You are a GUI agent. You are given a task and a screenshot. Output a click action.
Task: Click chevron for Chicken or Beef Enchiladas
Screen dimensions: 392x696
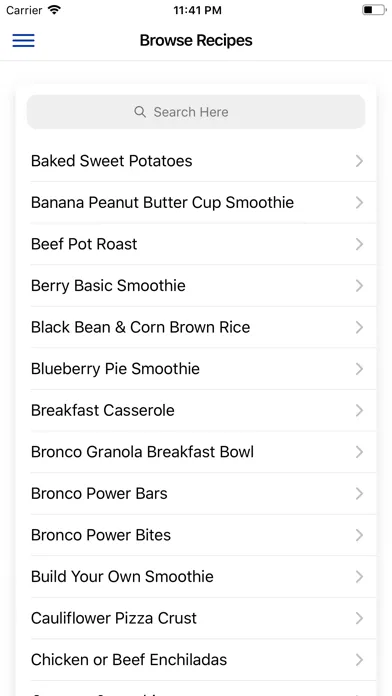[359, 660]
